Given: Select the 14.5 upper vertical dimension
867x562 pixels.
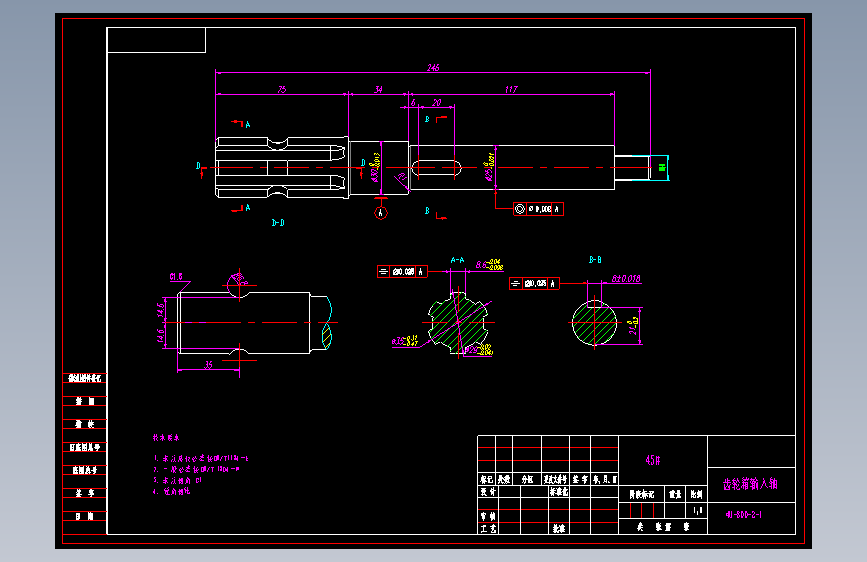Looking at the screenshot, I should tap(161, 310).
